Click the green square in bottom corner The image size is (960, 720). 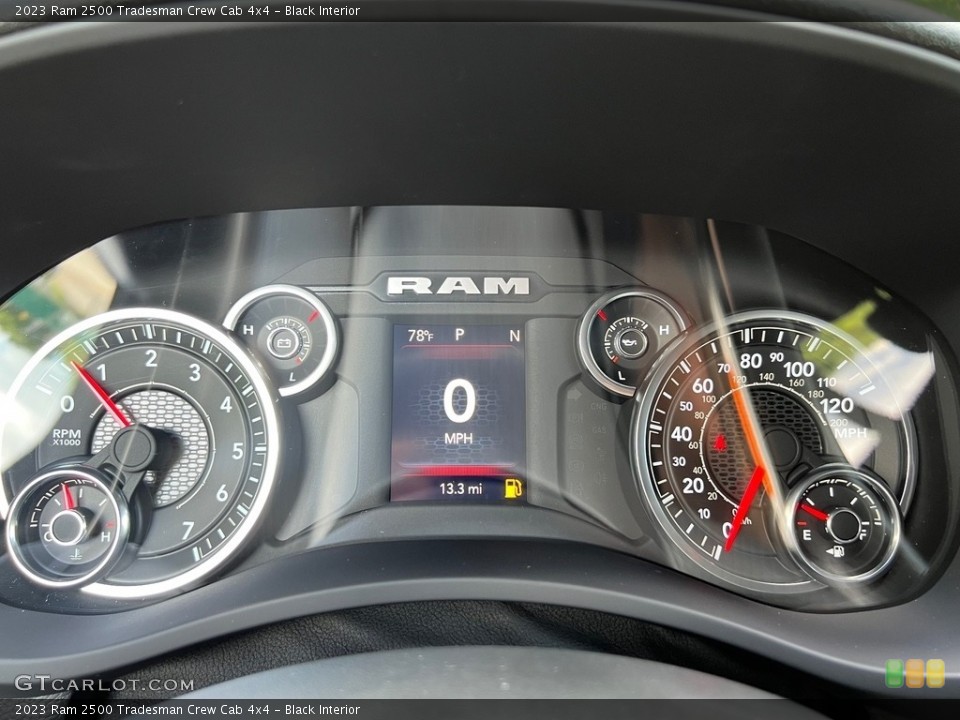(x=894, y=673)
